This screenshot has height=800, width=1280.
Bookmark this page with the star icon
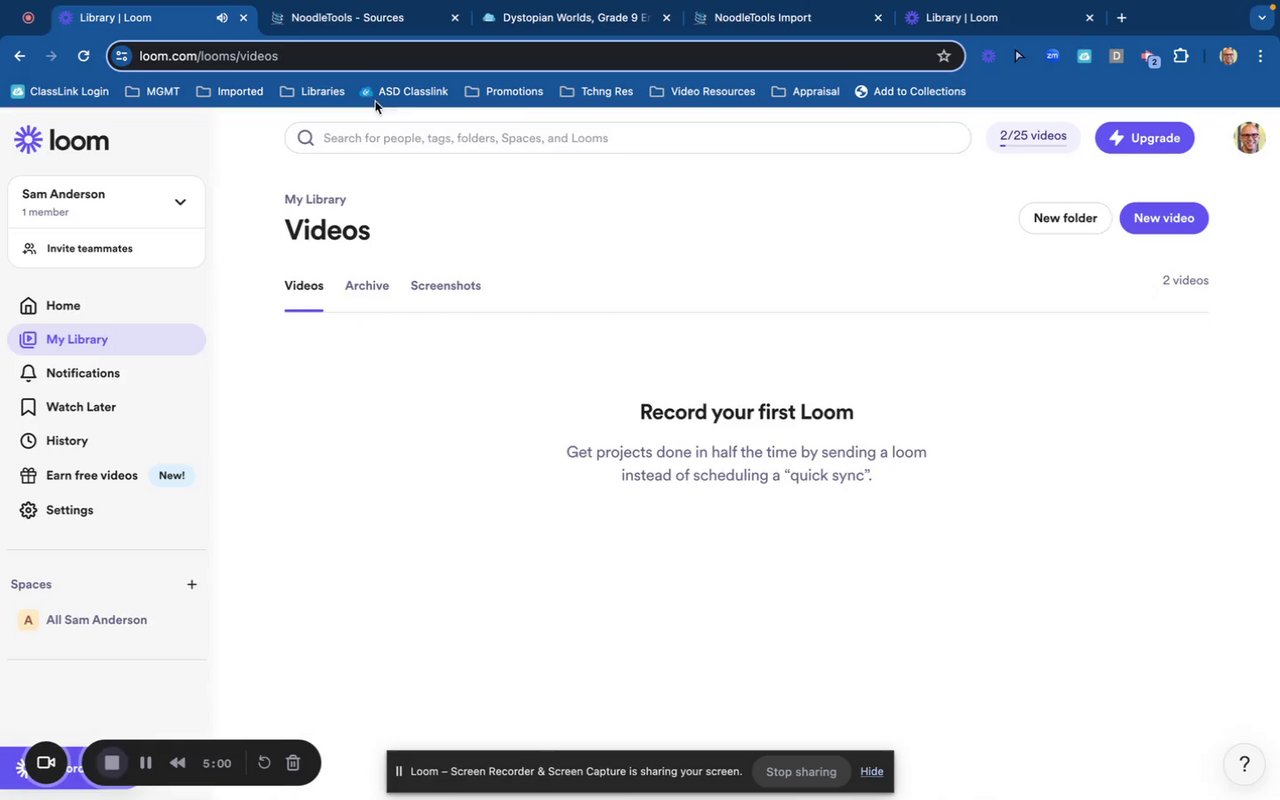[944, 56]
